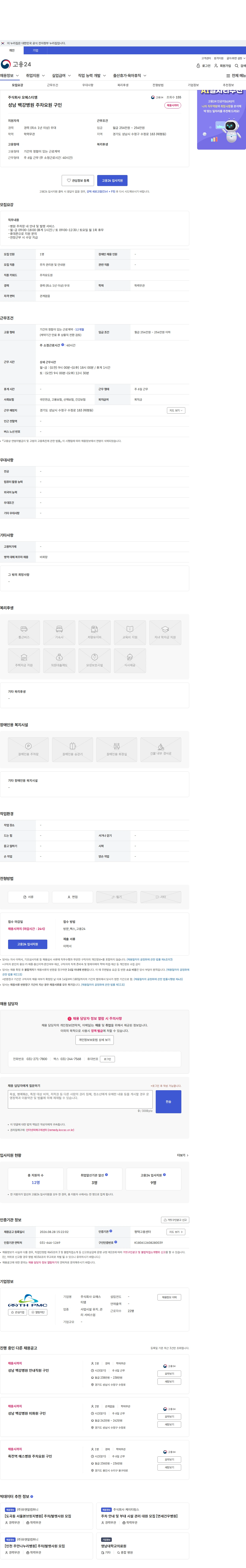
Task: Jump to 기업정보 section tab
Action: click(x=193, y=85)
